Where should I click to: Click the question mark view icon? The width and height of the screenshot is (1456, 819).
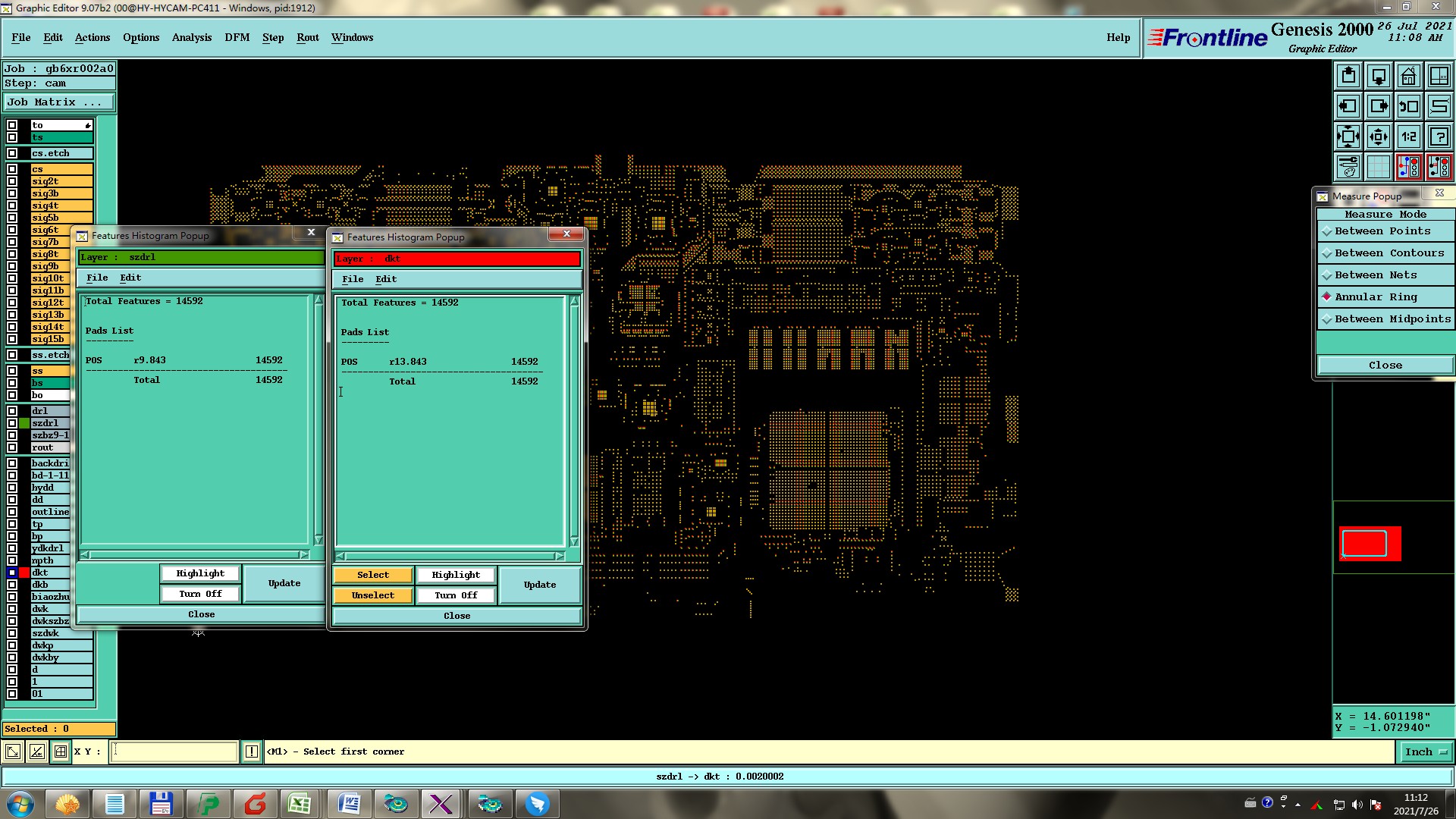(1439, 137)
